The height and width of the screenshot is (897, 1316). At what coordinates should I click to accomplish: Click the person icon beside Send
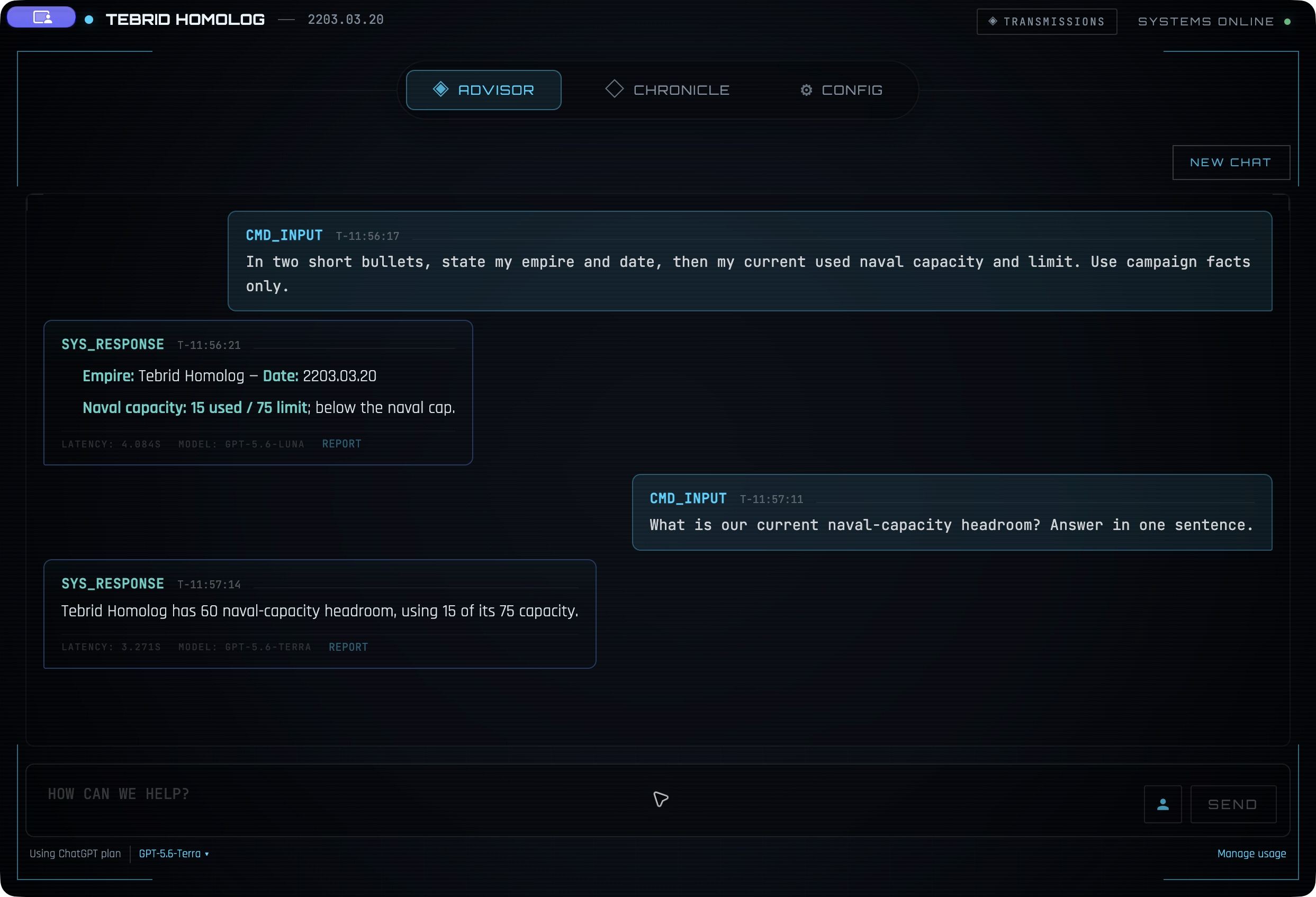click(1162, 804)
